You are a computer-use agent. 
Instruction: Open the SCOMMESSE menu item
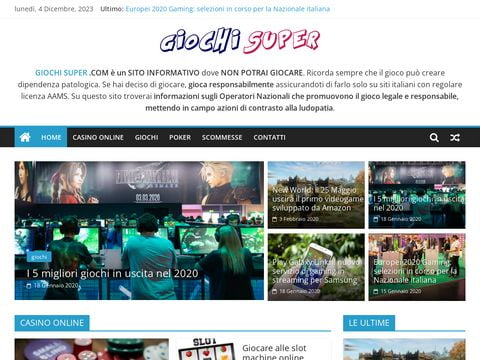(222, 137)
